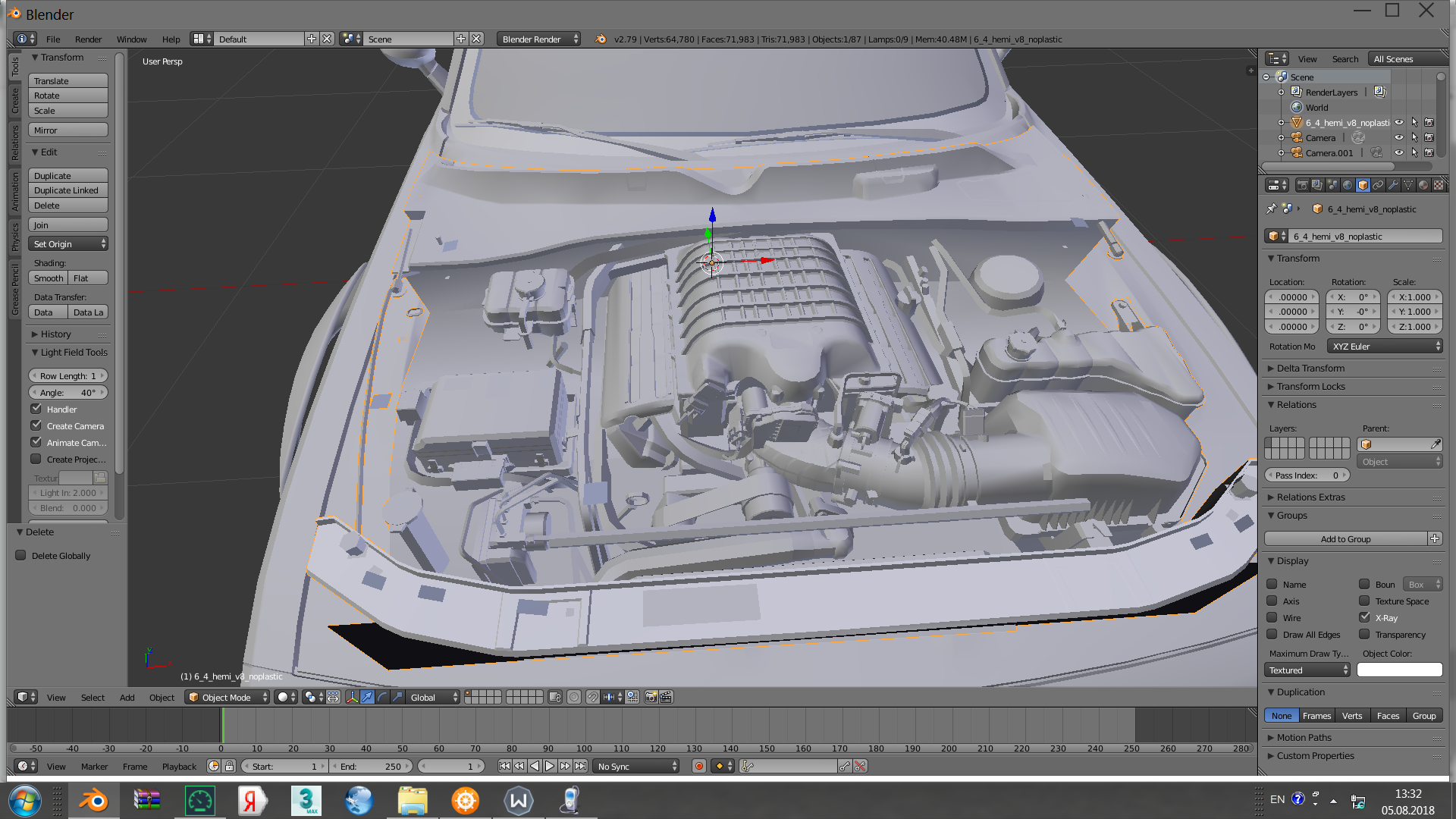The height and width of the screenshot is (819, 1456).
Task: Pin the properties context (pushpin icon)
Action: click(1272, 209)
